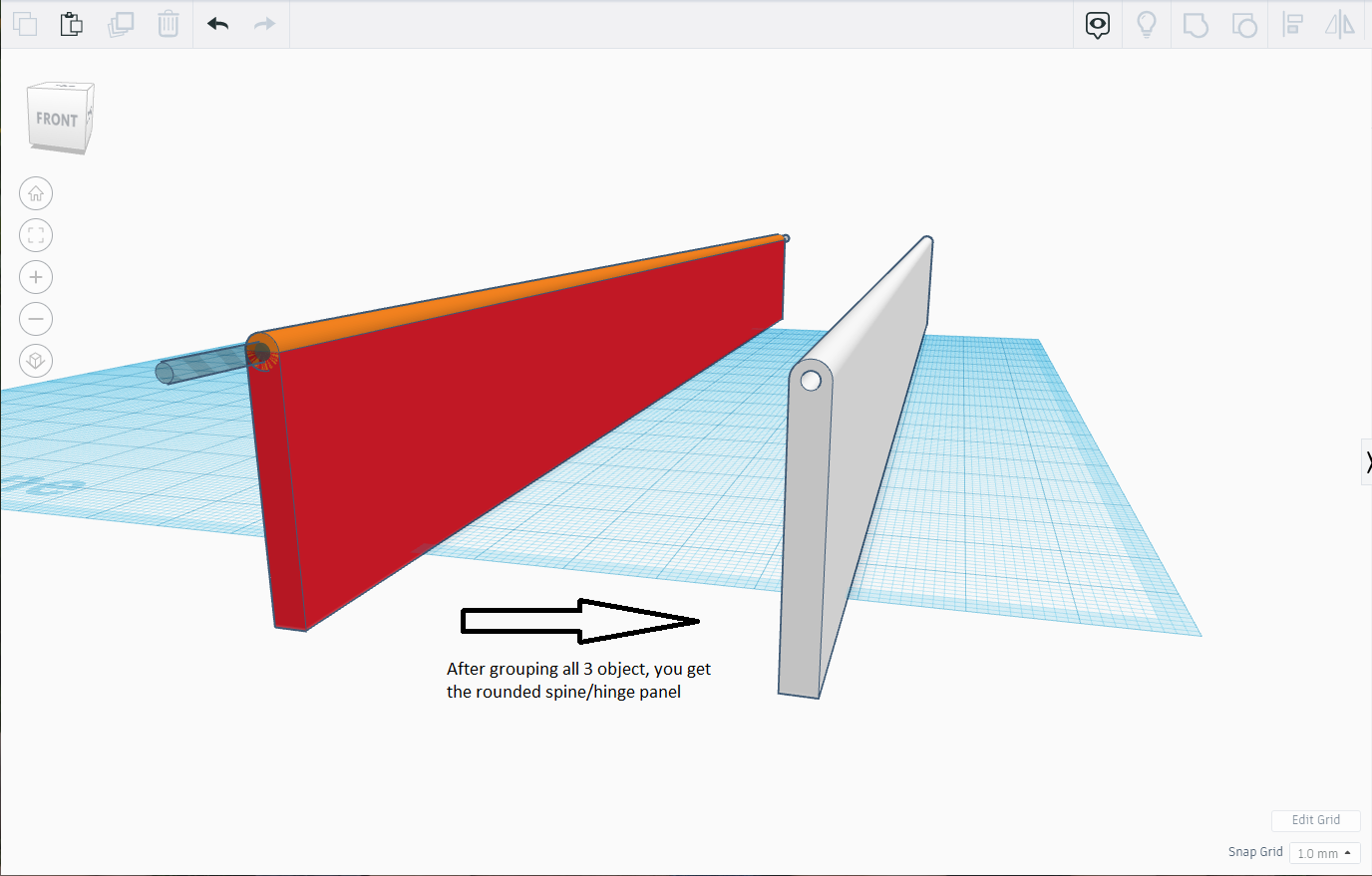
Task: Expand the collapsed shapes panel on the right edge
Action: coord(1367,461)
